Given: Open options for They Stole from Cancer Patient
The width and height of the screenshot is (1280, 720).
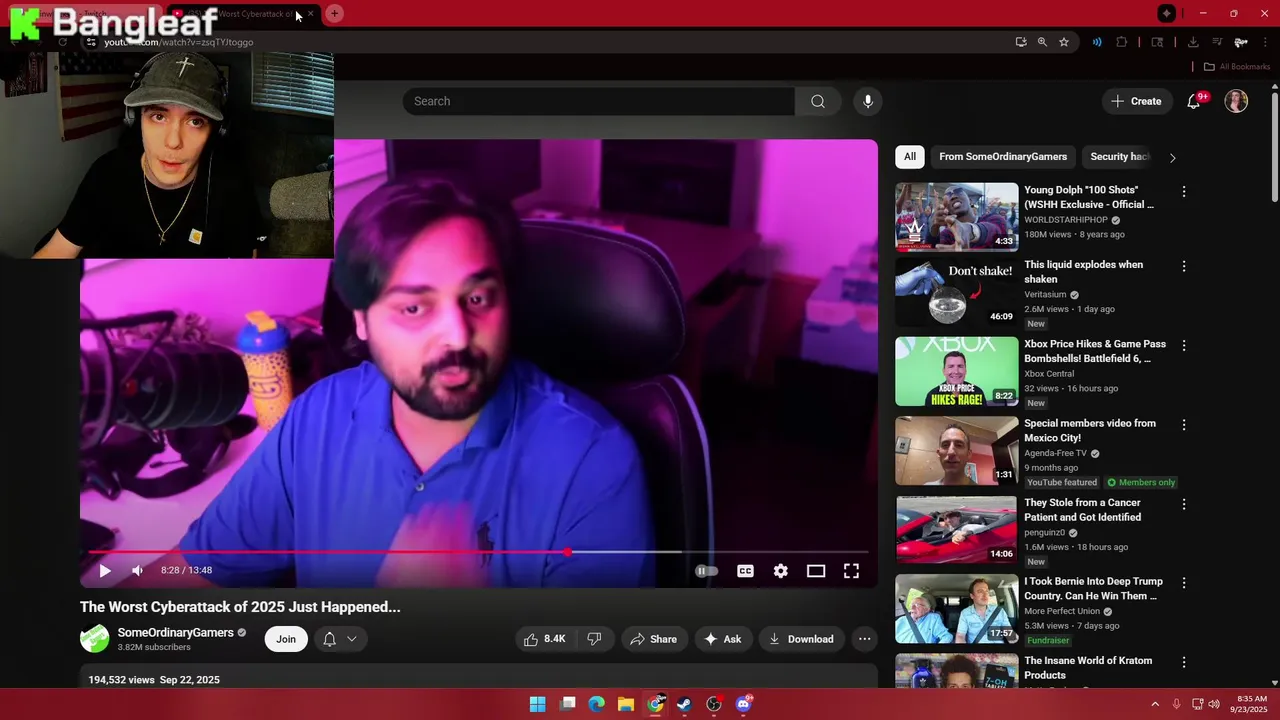Looking at the screenshot, I should [x=1184, y=504].
